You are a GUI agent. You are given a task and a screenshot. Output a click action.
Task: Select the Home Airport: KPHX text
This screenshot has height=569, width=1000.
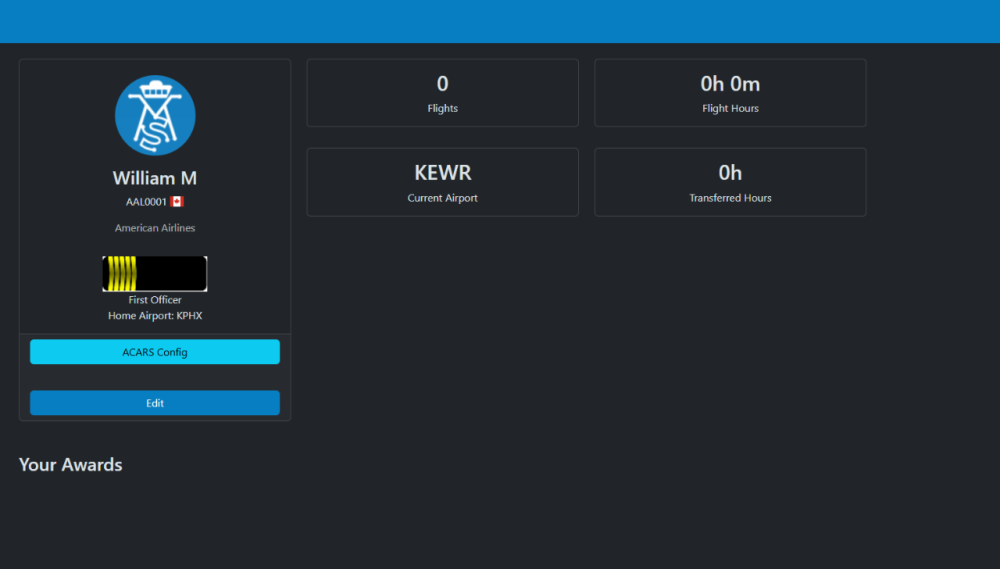coord(155,316)
